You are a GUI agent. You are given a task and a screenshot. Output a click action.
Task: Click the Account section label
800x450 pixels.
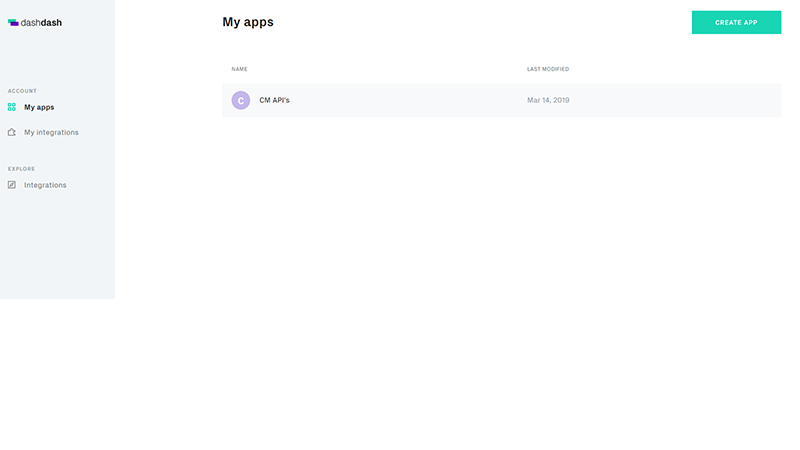[x=22, y=91]
